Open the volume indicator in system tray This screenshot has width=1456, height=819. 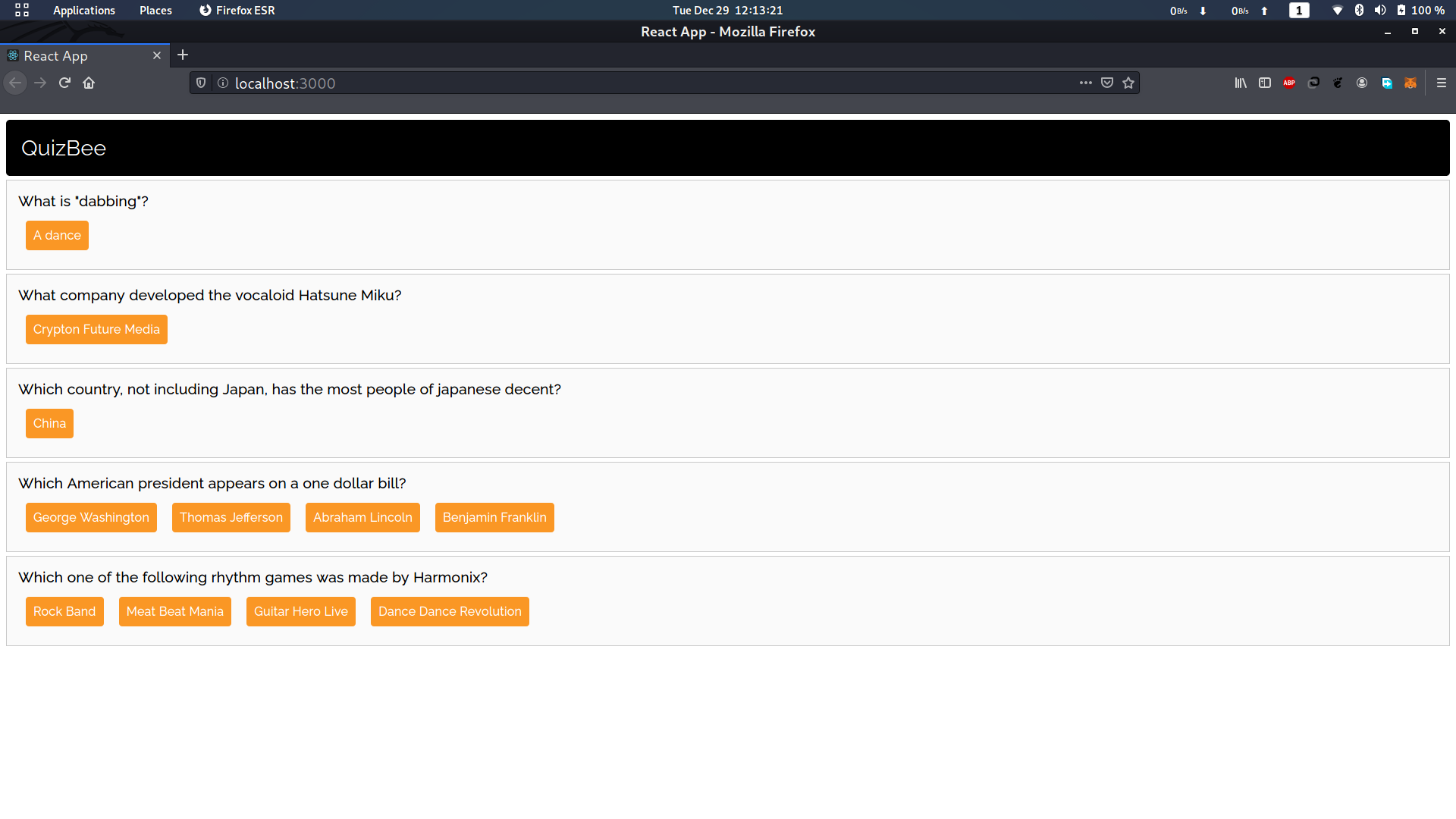tap(1380, 11)
